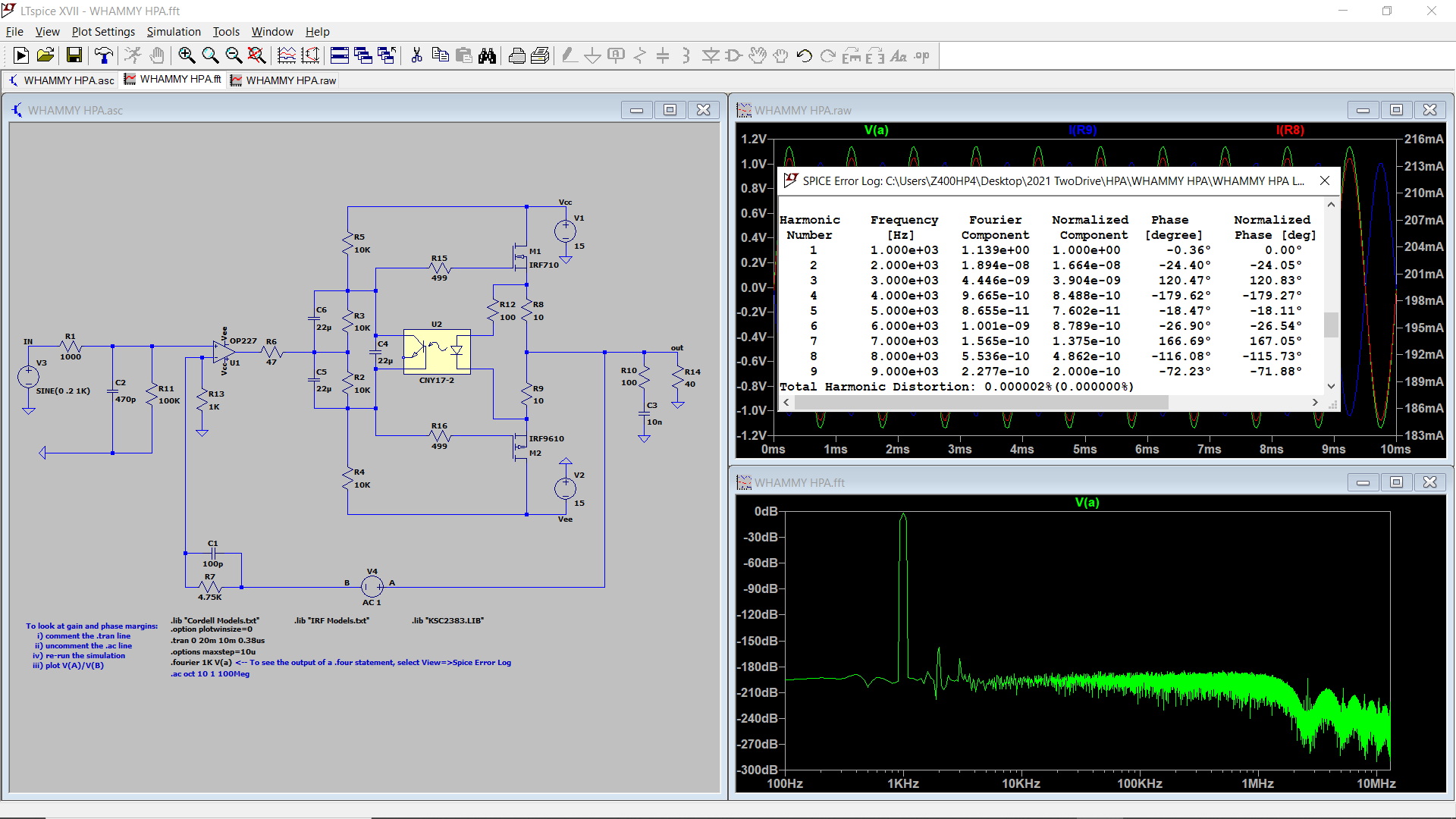Minimize the WHAMMY HPA.fft plot window
The image size is (1456, 819).
(1363, 482)
